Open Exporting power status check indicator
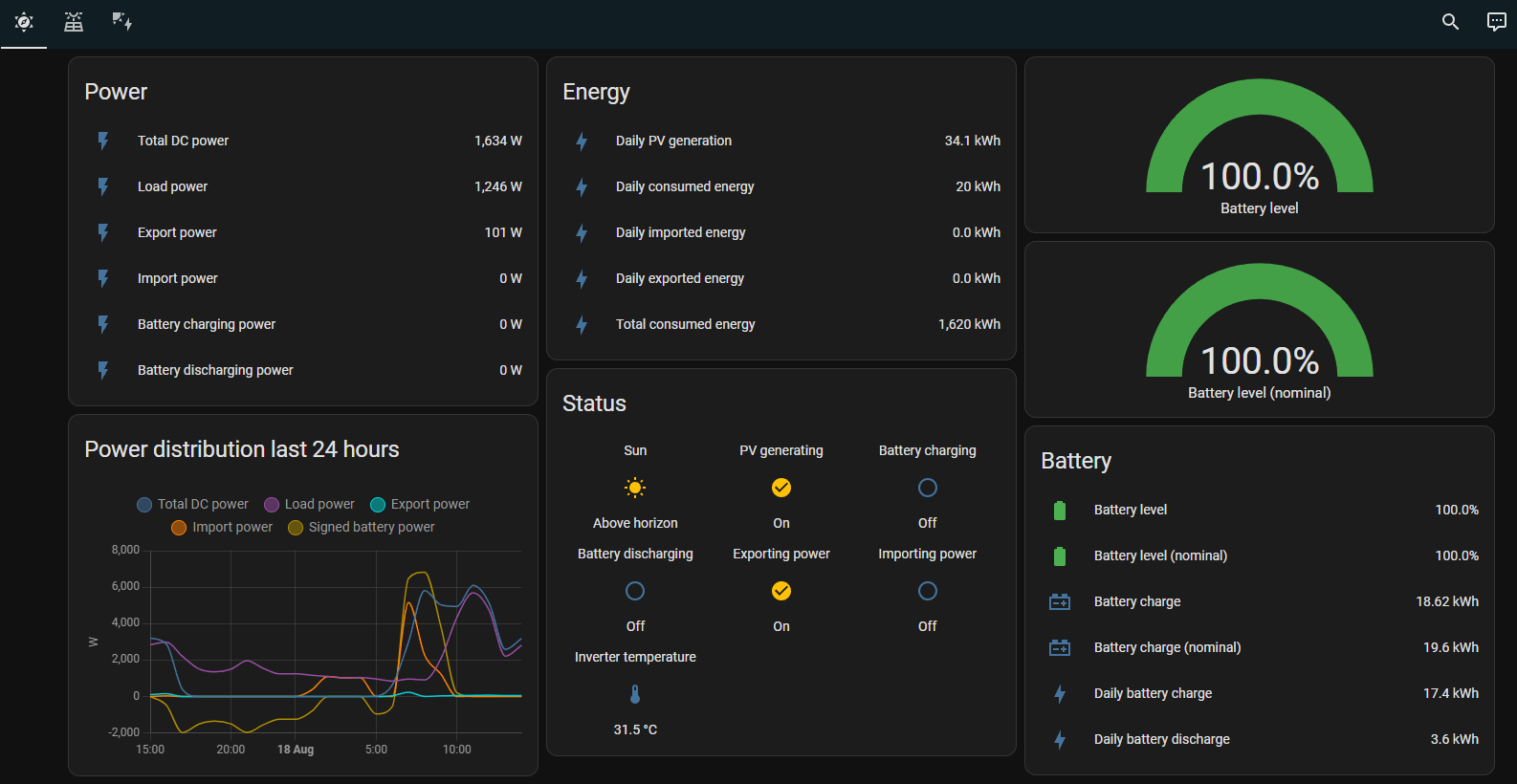This screenshot has height=784, width=1517. (x=781, y=591)
